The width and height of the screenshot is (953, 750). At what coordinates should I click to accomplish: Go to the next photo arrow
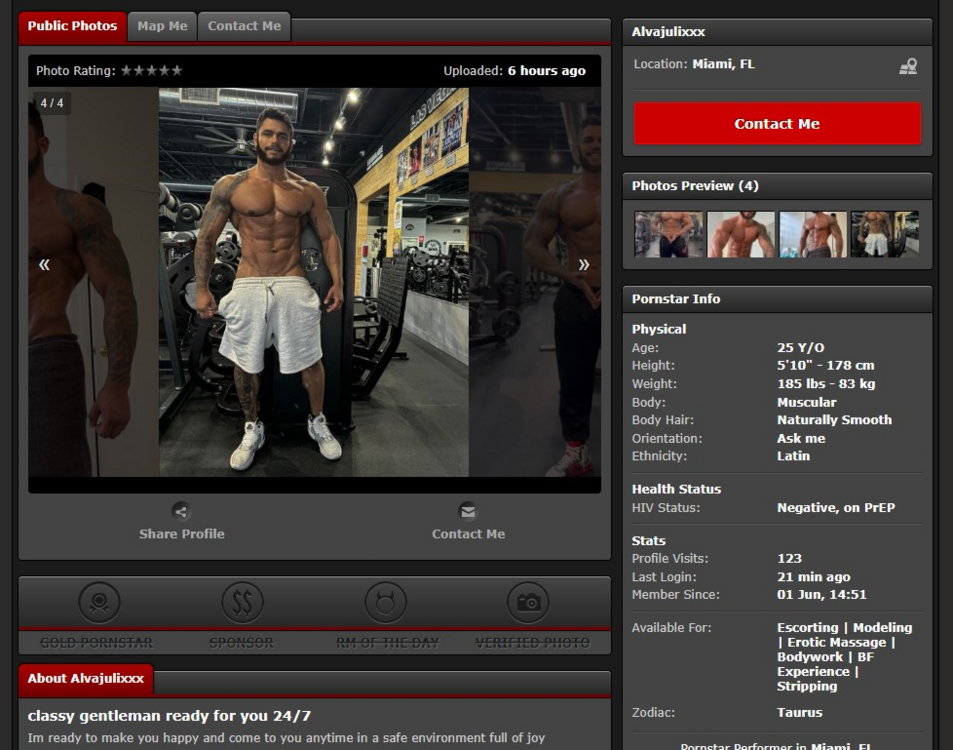click(x=584, y=265)
